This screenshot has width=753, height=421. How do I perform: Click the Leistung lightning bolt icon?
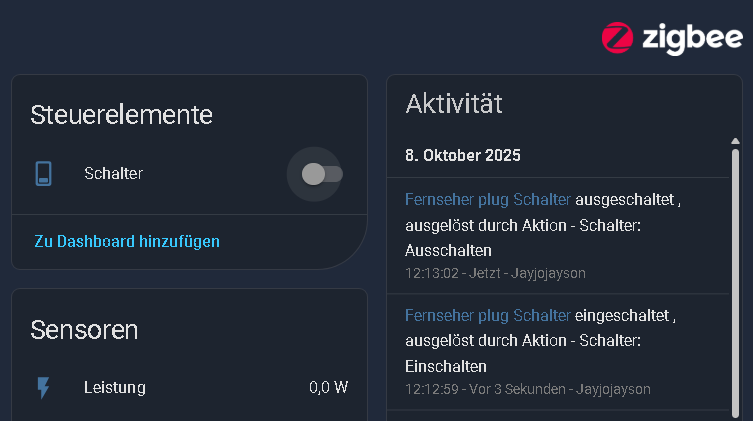click(43, 388)
